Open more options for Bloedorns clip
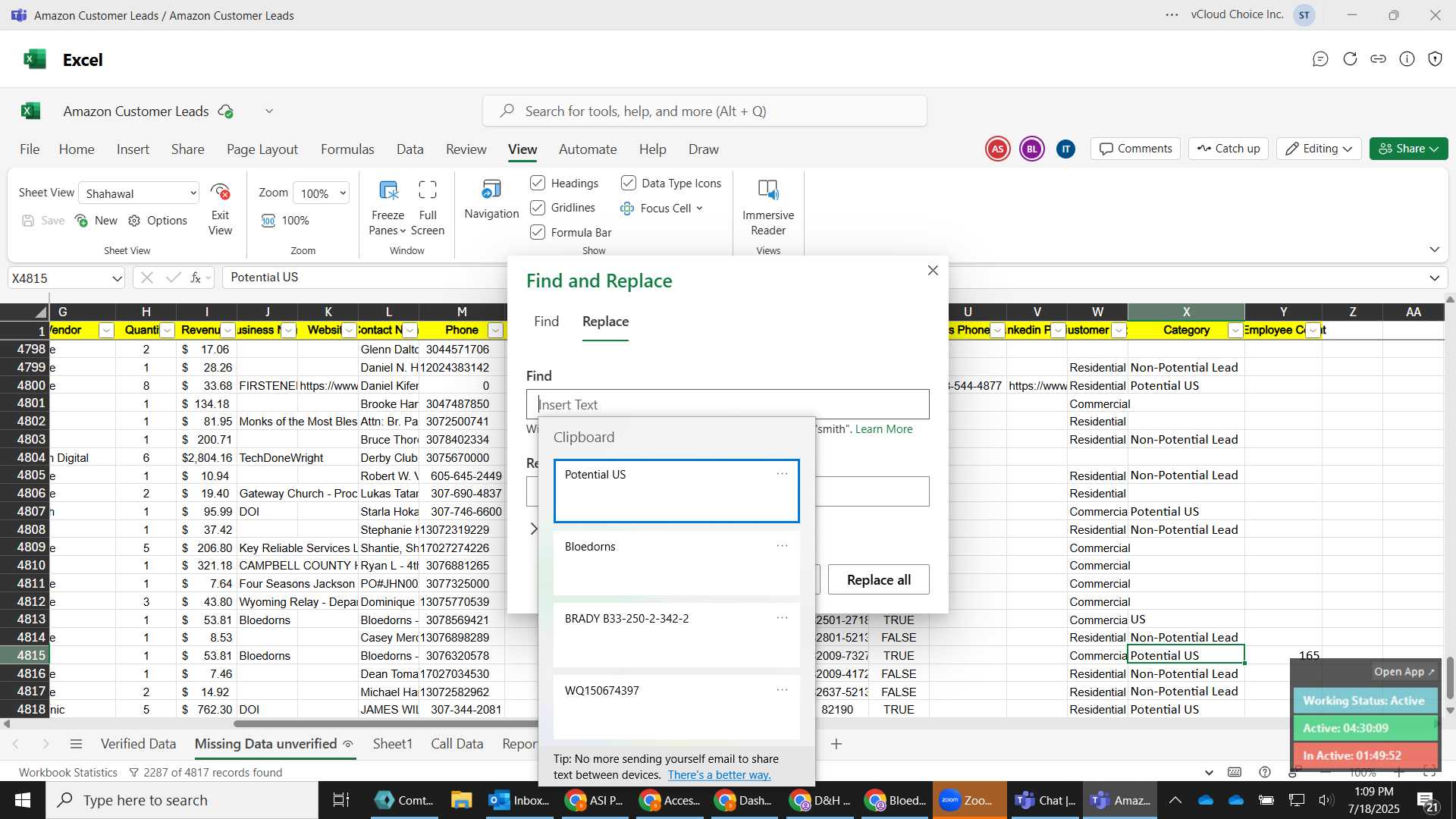The width and height of the screenshot is (1456, 819). click(x=782, y=546)
